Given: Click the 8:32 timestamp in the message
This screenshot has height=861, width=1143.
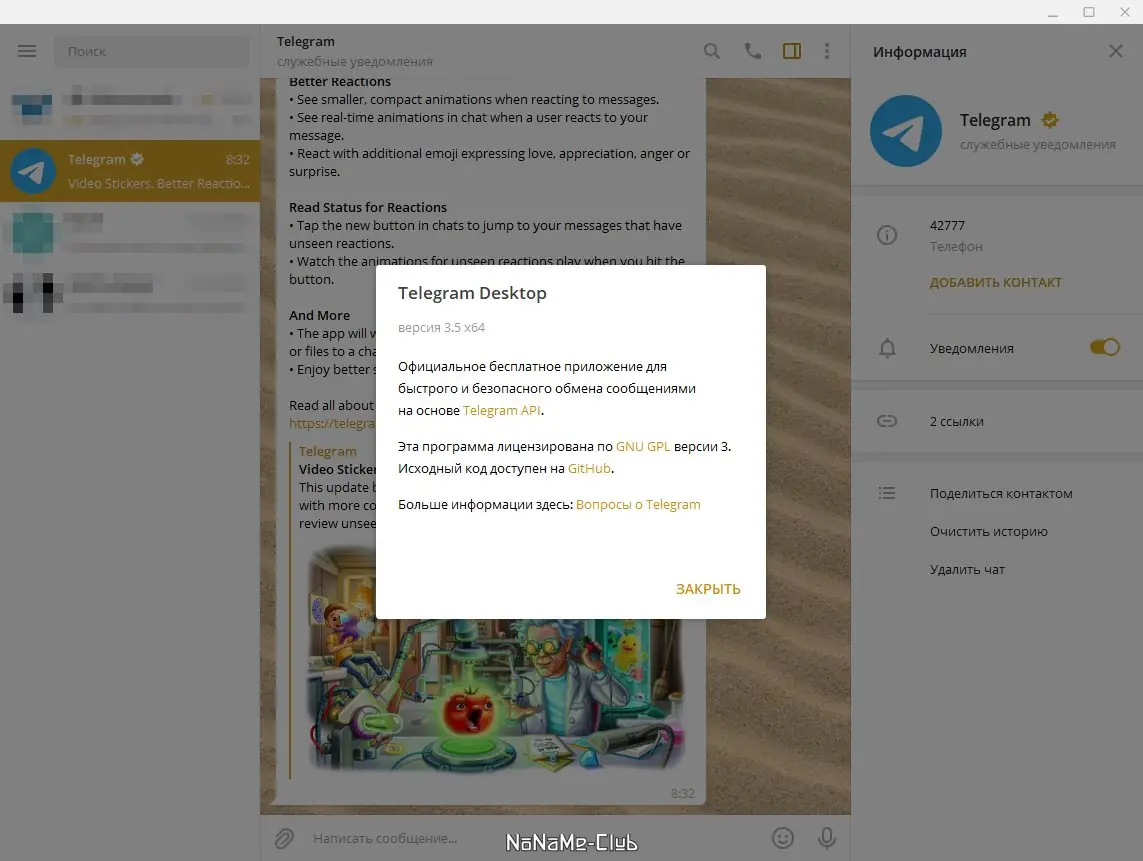Looking at the screenshot, I should pyautogui.click(x=682, y=793).
